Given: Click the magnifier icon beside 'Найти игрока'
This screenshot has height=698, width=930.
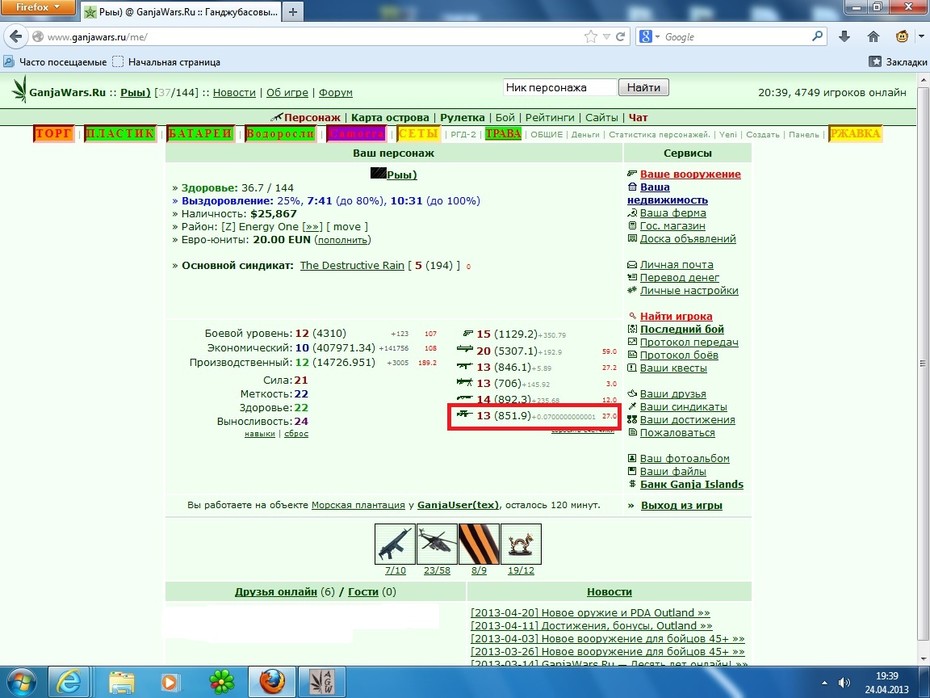Looking at the screenshot, I should pos(632,316).
